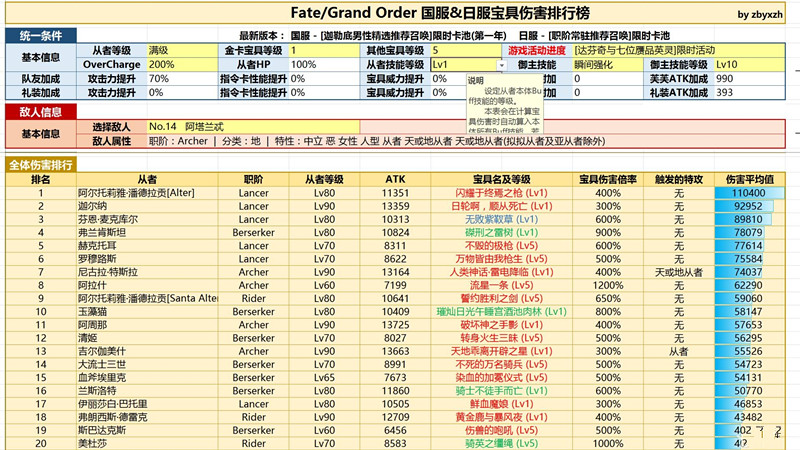Click the 御主技能 瞬间强化 cell

(608, 65)
